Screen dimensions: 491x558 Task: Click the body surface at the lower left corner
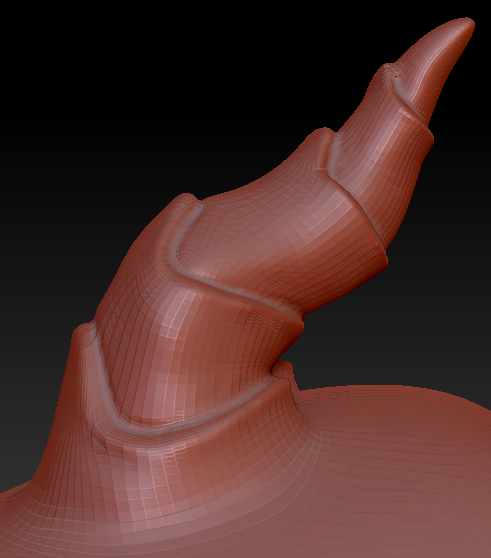(21, 527)
